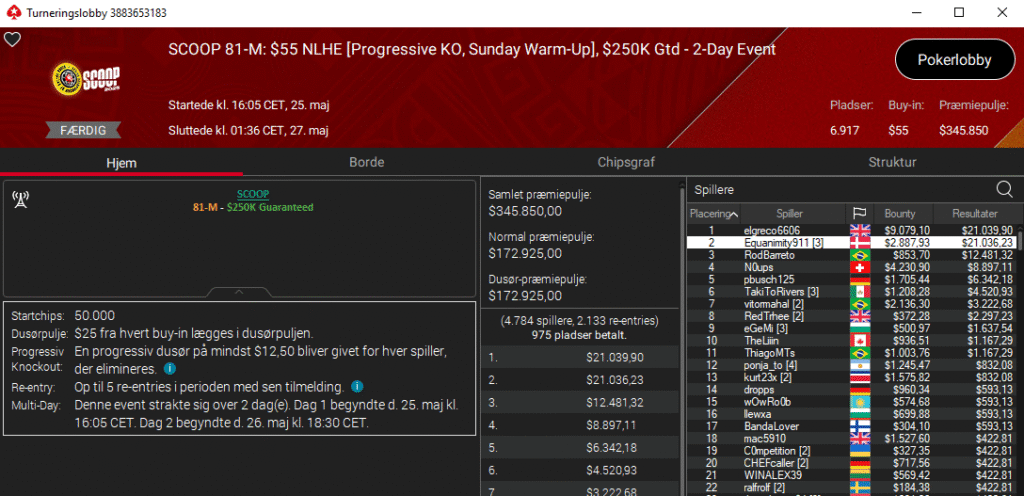Select player row BandaLover
Screen dimensions: 1024x496
tap(852, 426)
